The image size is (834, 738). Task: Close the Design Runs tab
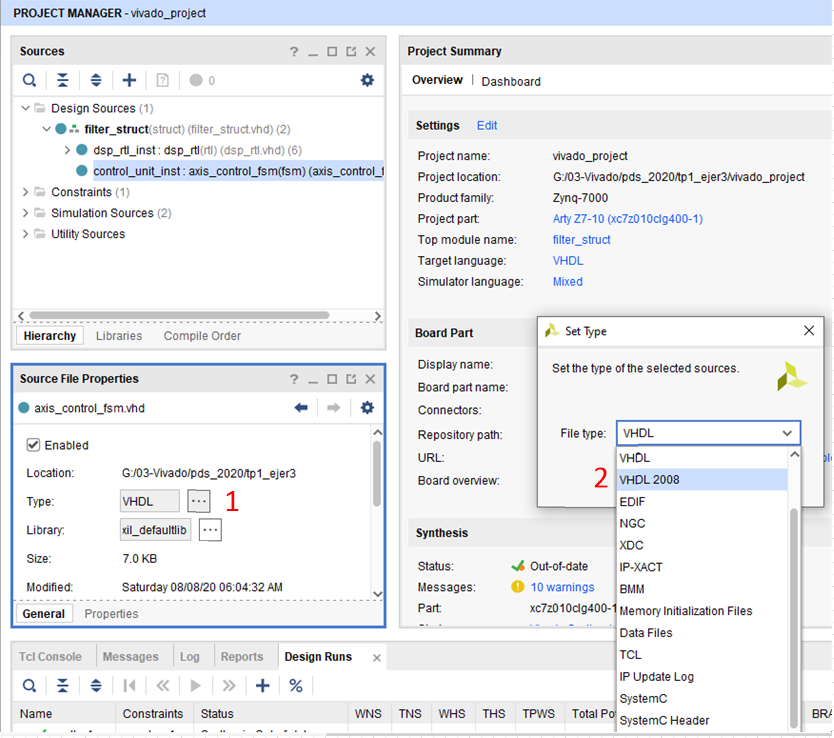377,658
